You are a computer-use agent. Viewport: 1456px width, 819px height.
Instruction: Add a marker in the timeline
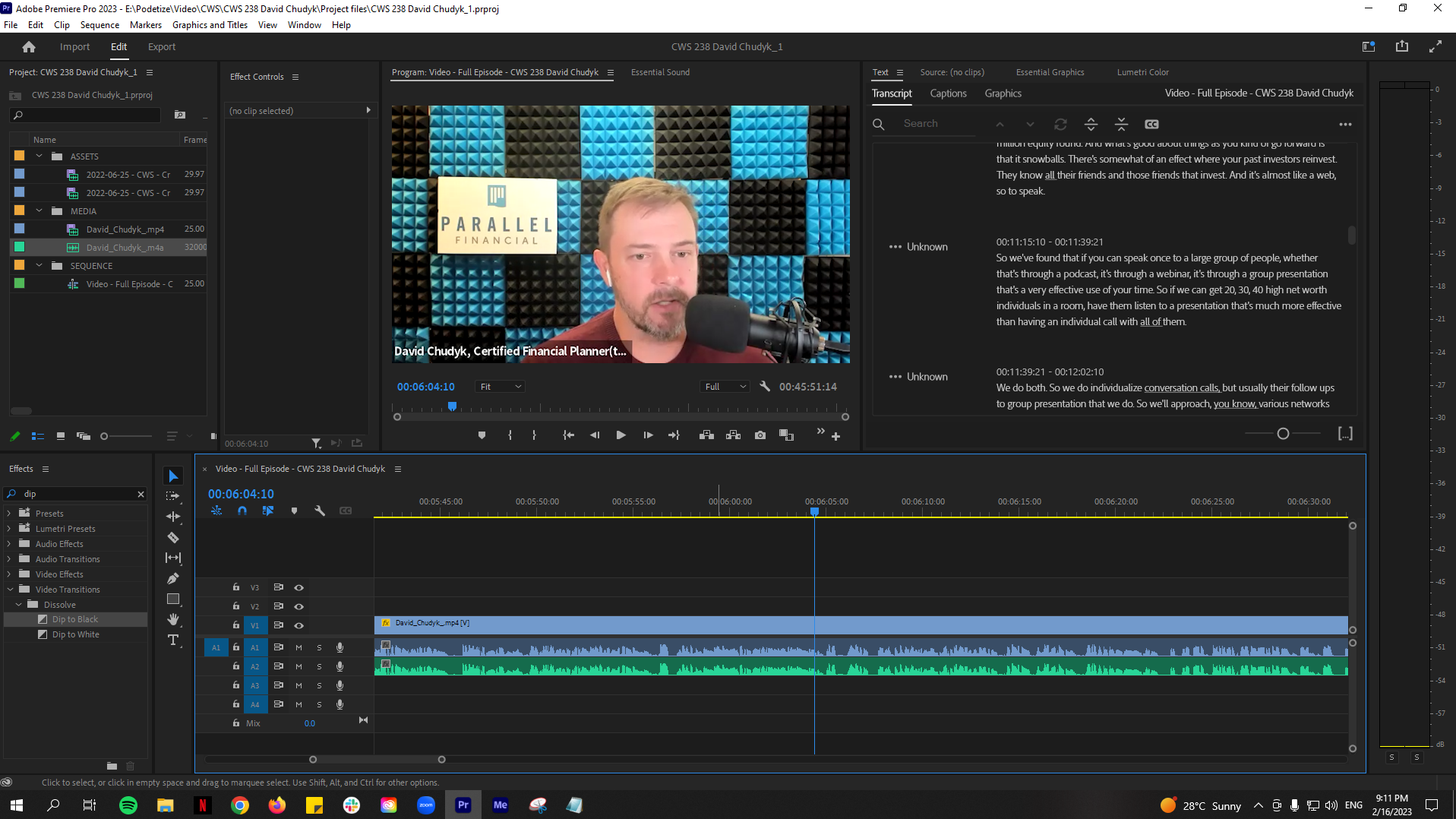[294, 511]
